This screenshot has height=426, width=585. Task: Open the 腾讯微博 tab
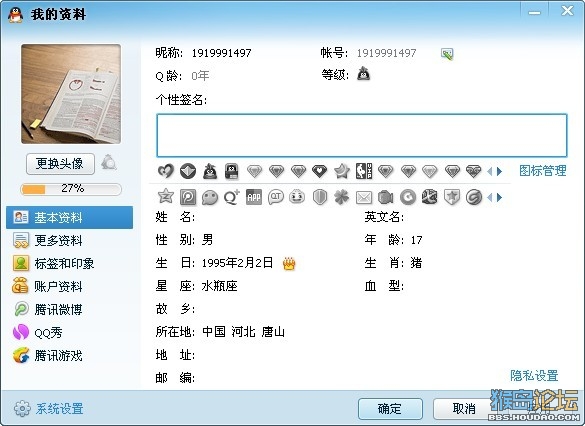pyautogui.click(x=69, y=310)
